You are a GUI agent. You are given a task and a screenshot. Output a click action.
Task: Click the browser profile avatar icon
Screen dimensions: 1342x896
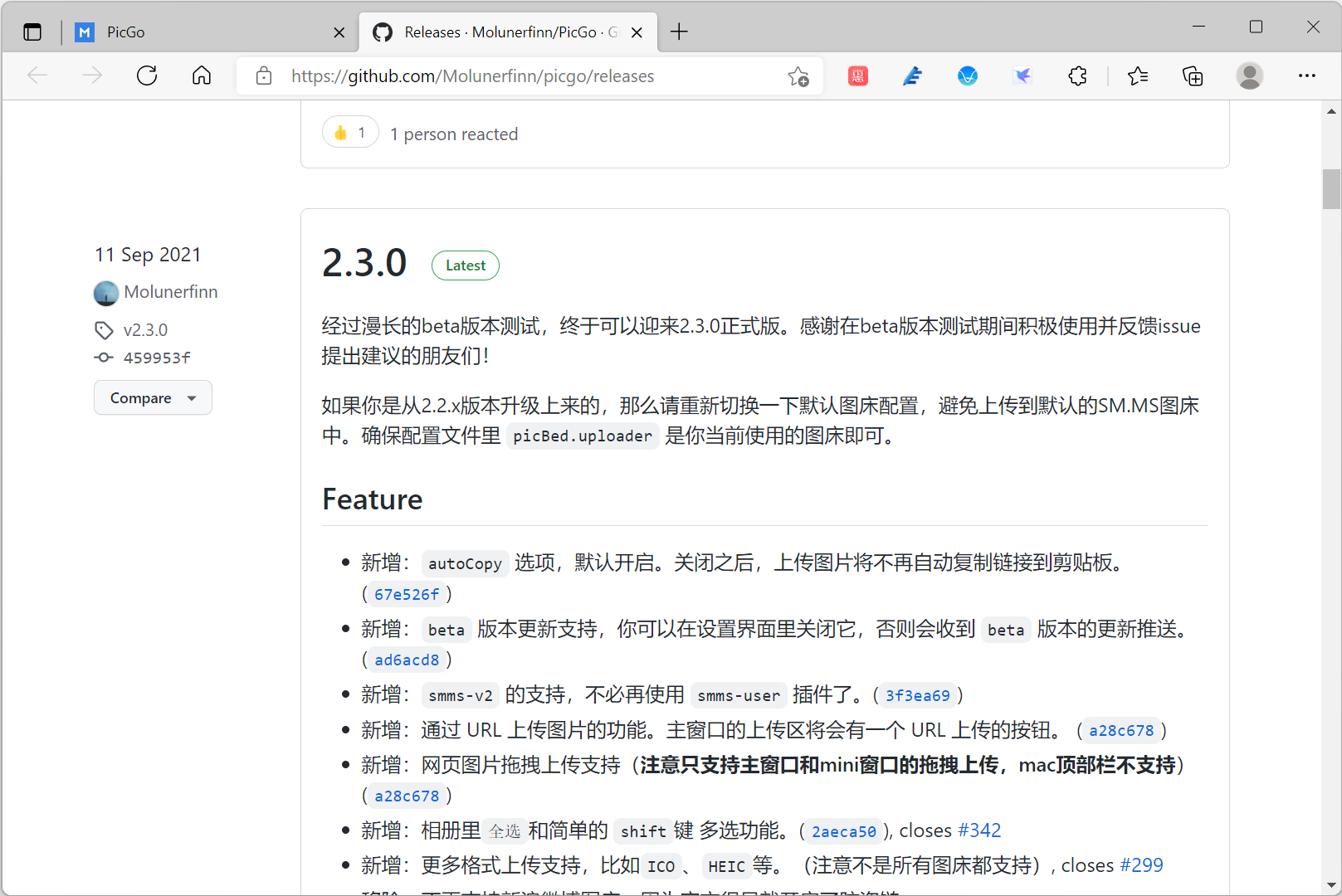click(x=1250, y=75)
